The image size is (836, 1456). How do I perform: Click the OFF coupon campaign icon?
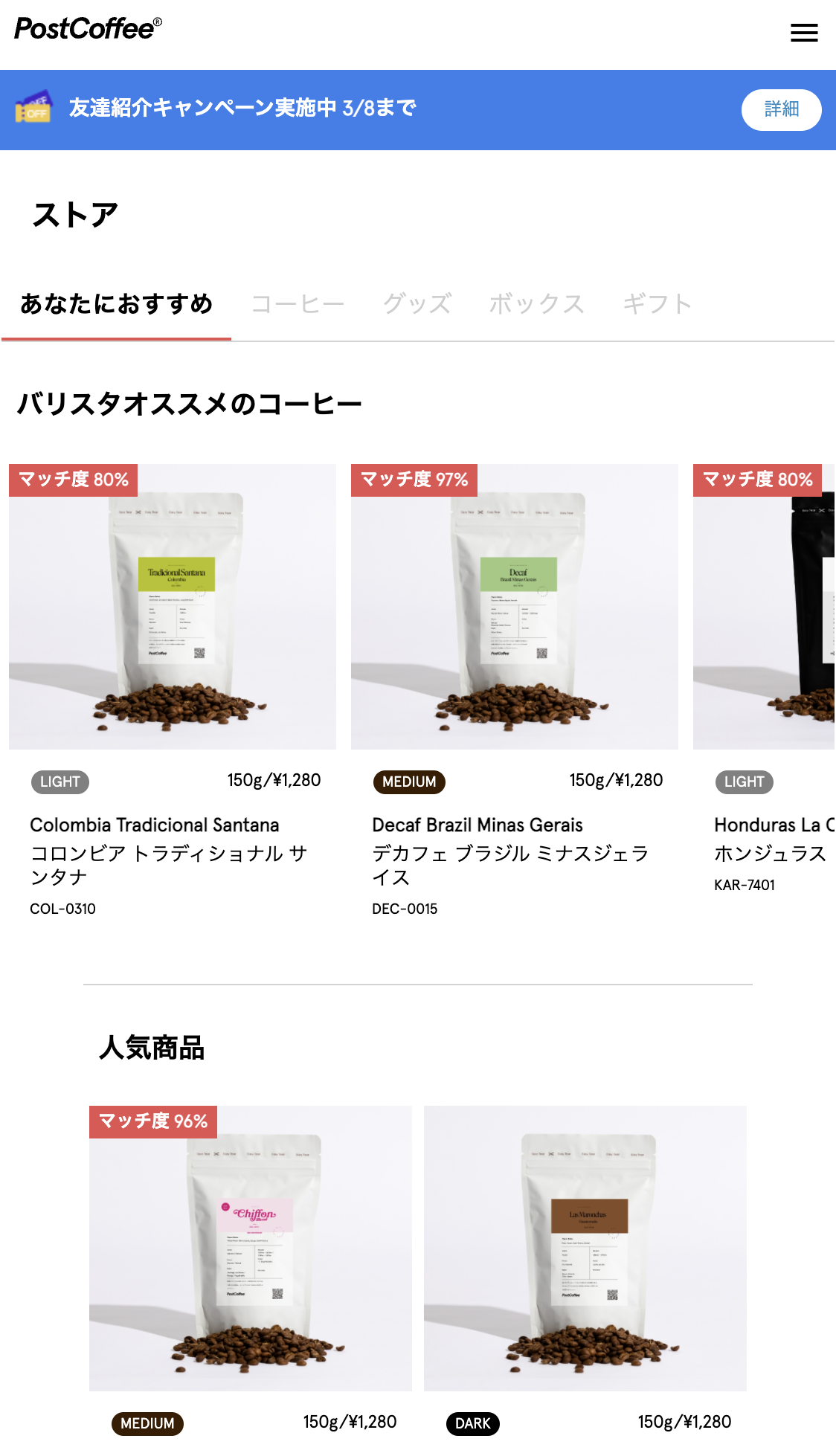coord(33,107)
